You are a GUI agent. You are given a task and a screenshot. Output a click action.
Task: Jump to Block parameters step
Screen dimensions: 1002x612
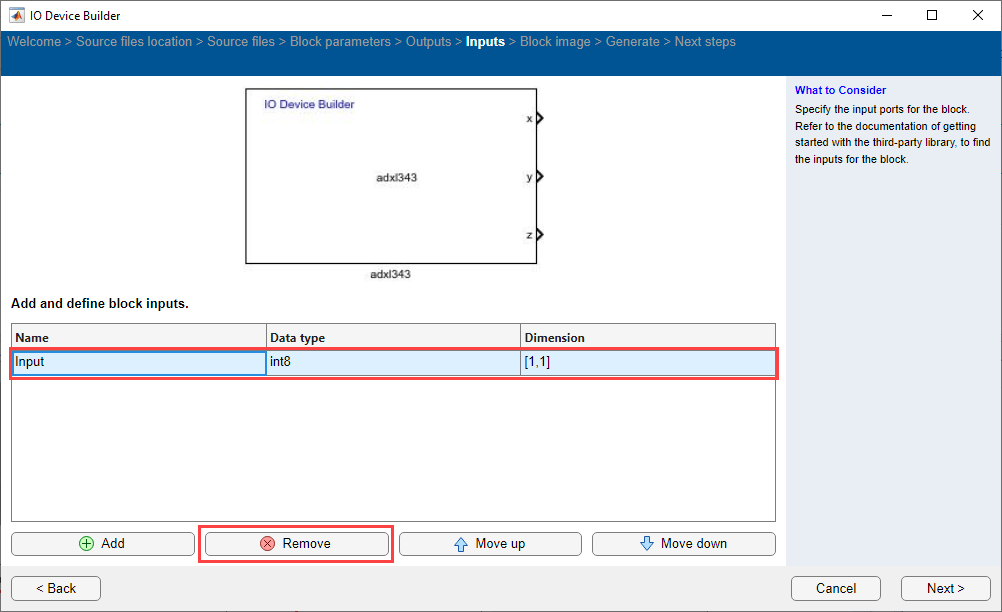pyautogui.click(x=340, y=42)
